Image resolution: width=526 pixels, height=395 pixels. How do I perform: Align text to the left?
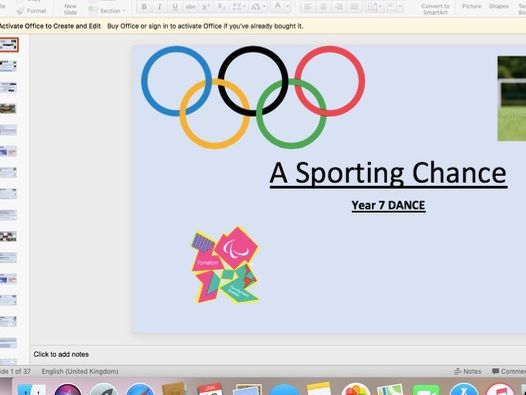308,7
